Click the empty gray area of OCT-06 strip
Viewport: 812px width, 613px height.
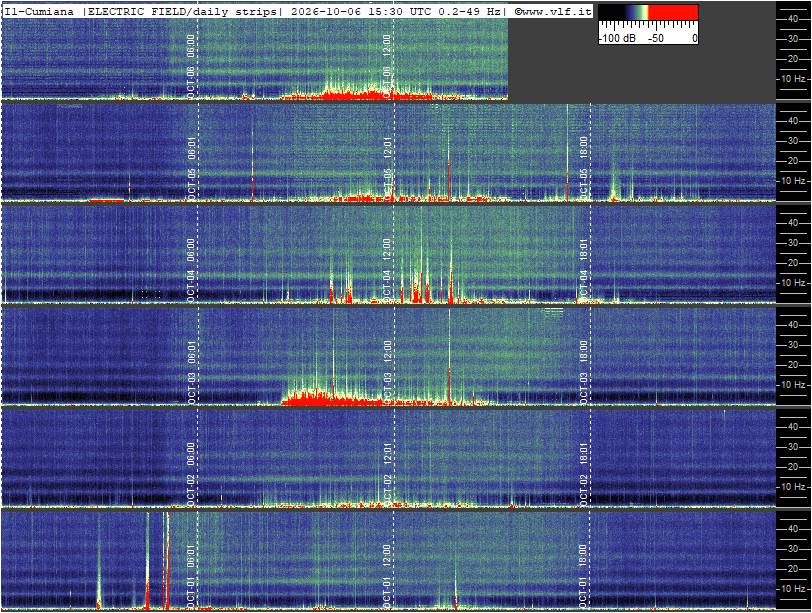pyautogui.click(x=642, y=72)
